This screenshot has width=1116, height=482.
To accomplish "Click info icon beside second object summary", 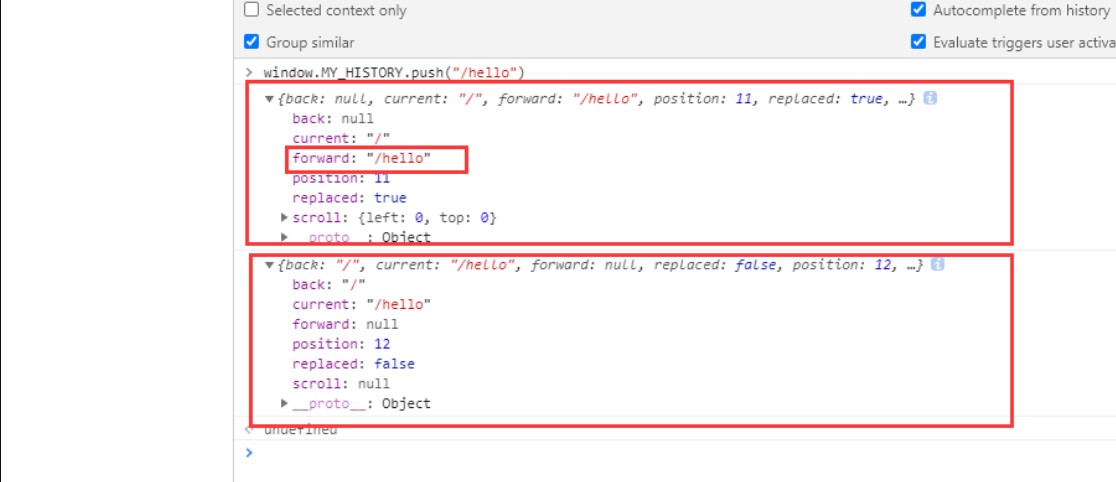I will click(x=938, y=265).
